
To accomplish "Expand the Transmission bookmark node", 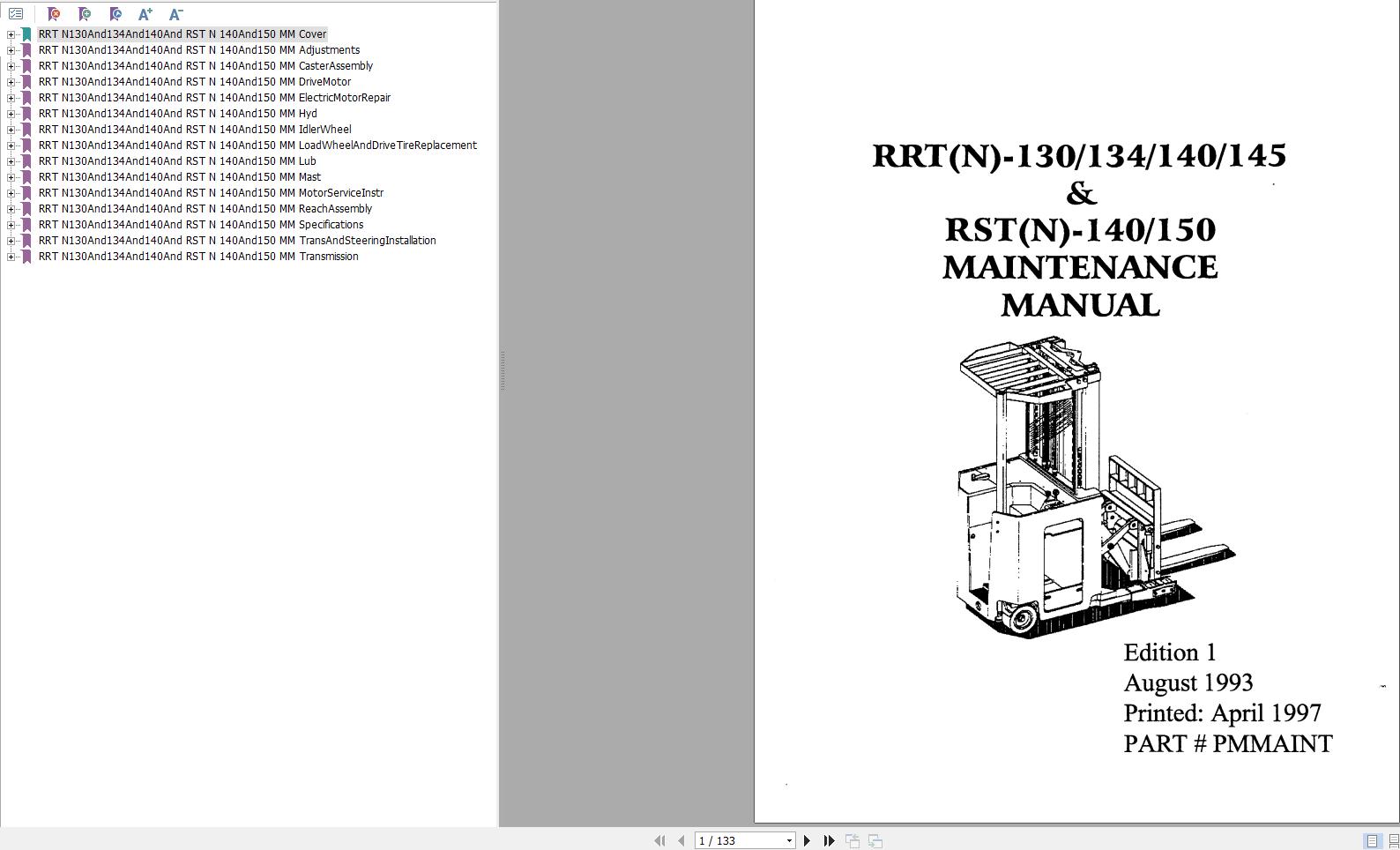I will point(11,257).
